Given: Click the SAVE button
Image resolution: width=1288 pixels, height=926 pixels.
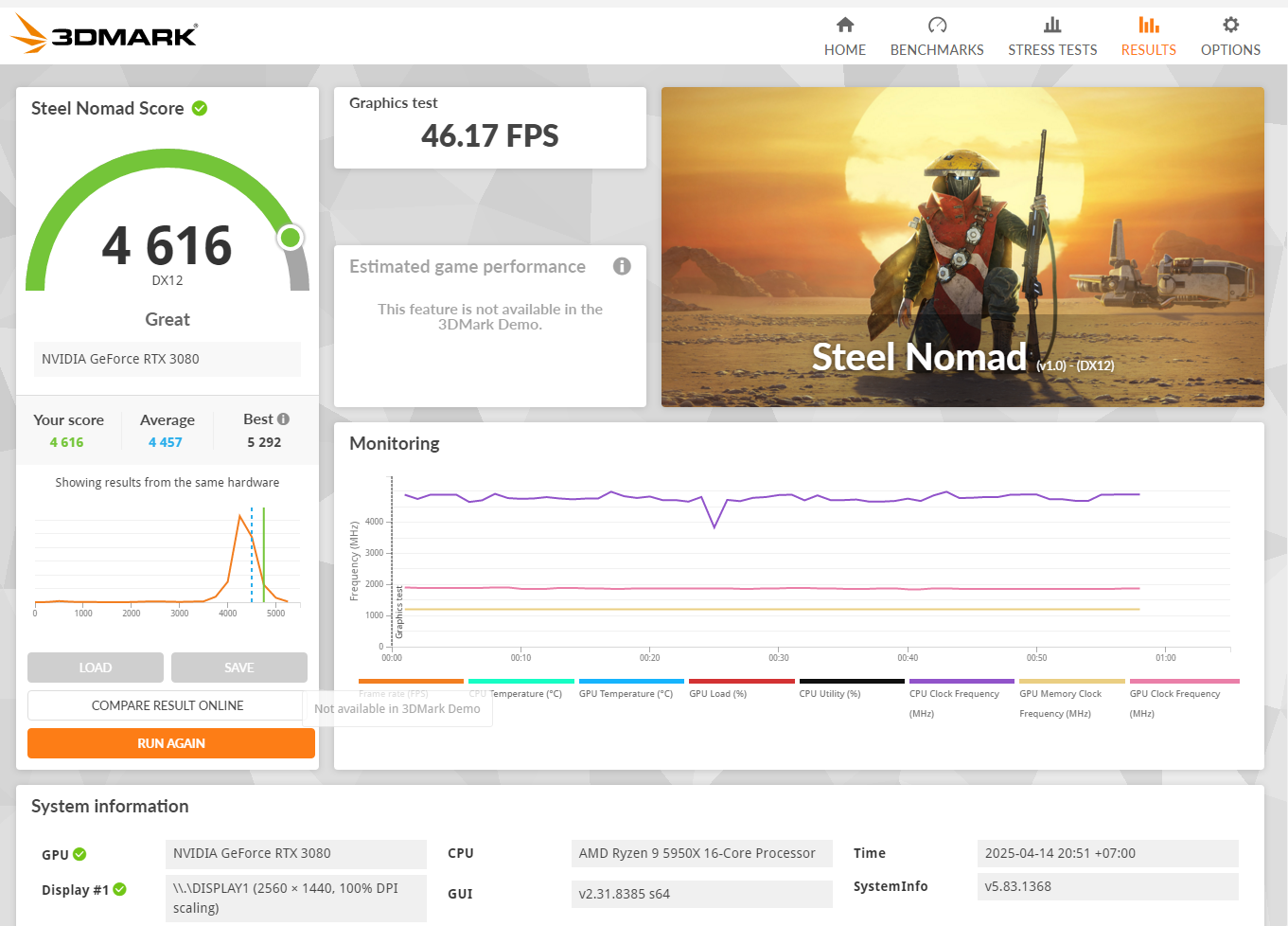Looking at the screenshot, I should coord(239,668).
